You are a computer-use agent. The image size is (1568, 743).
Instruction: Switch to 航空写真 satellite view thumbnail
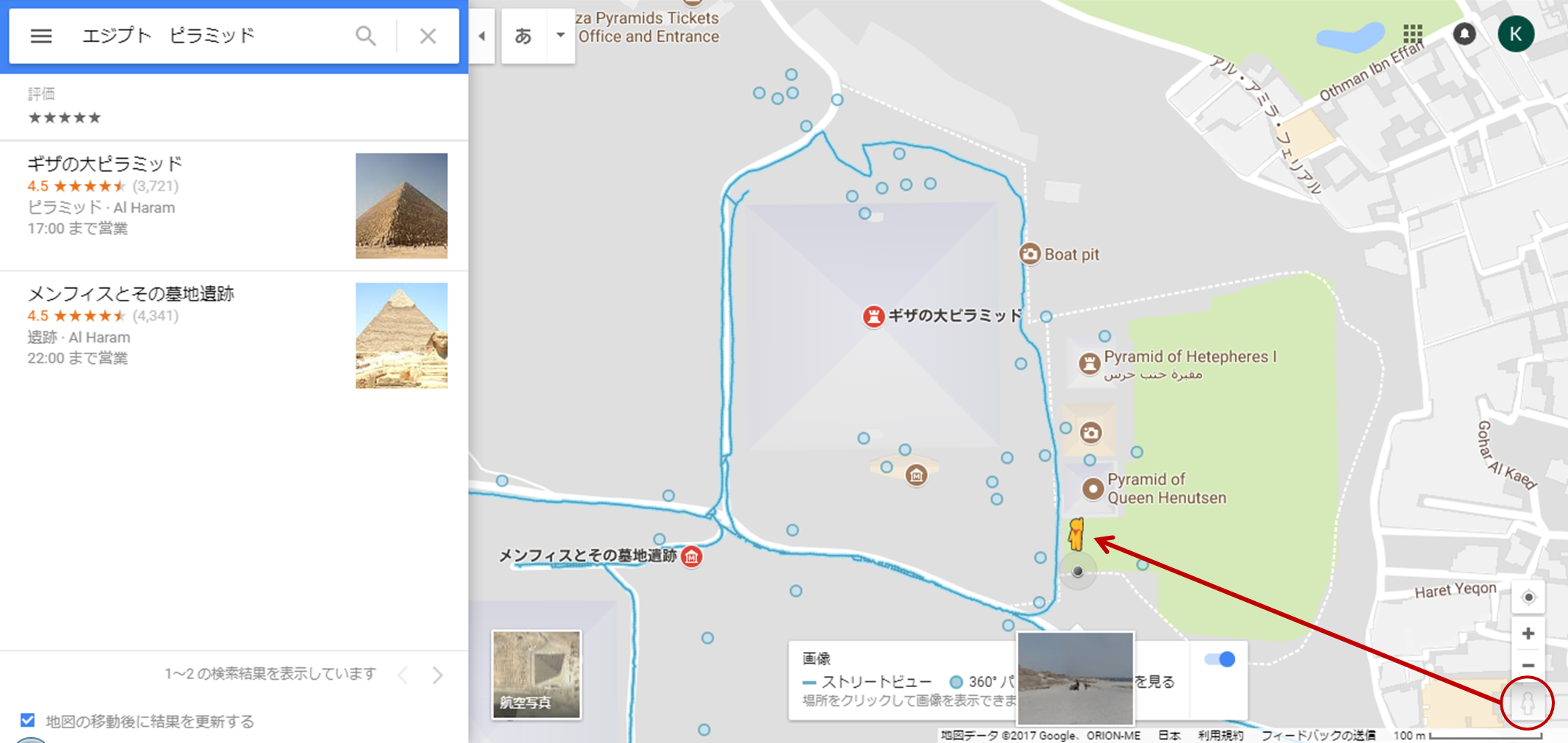coord(536,674)
